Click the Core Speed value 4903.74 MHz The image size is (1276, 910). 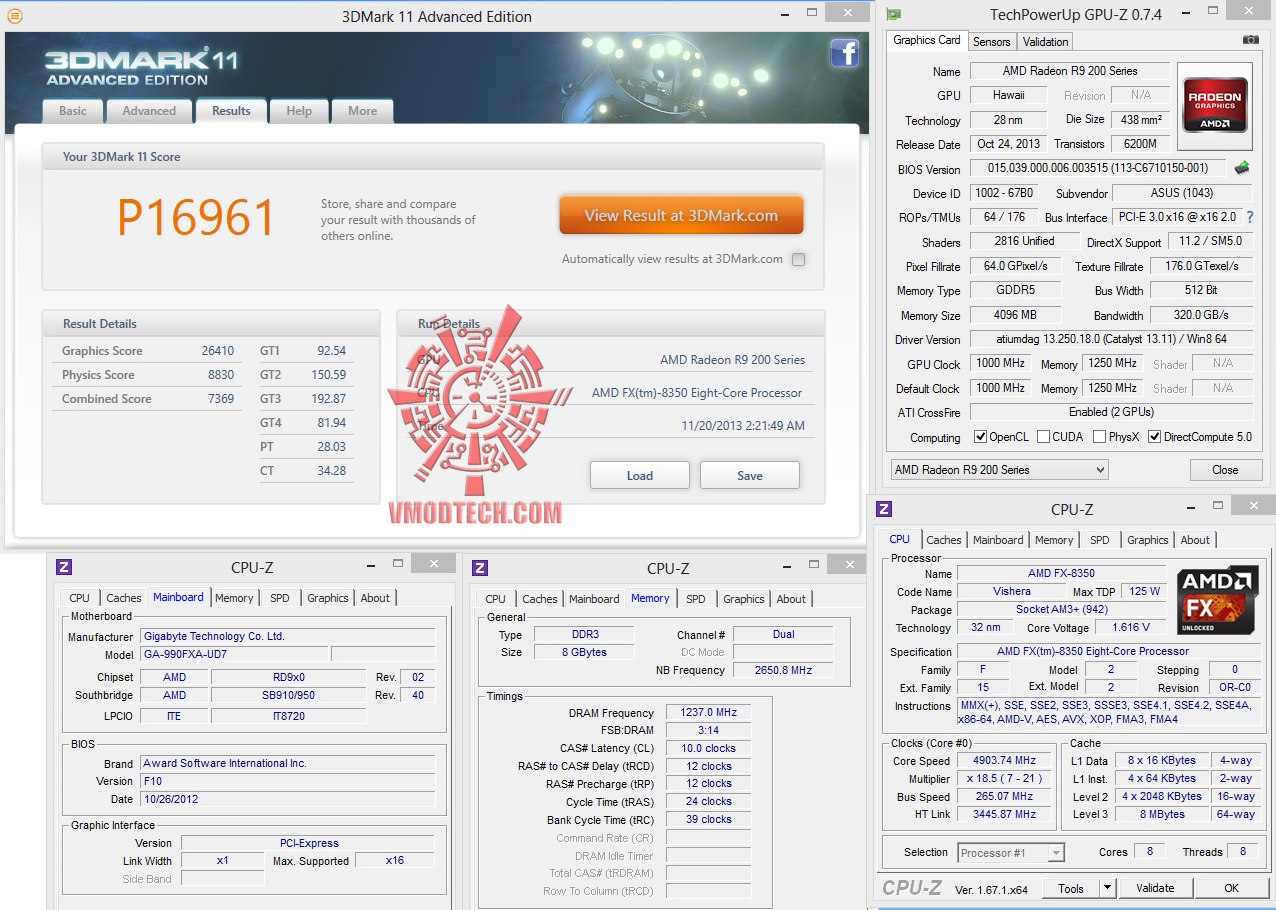click(x=1004, y=761)
